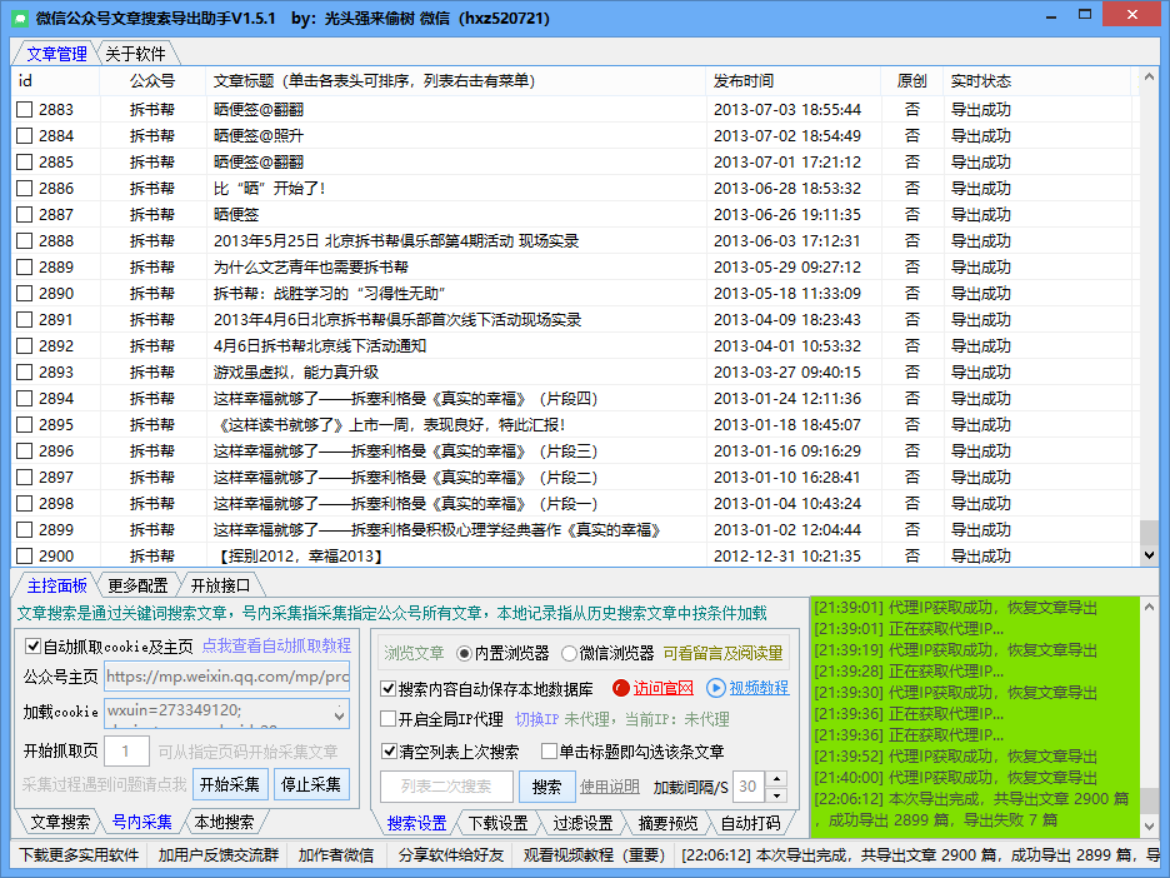Switch to the 开放接口 tab
The image size is (1170, 878).
(220, 586)
